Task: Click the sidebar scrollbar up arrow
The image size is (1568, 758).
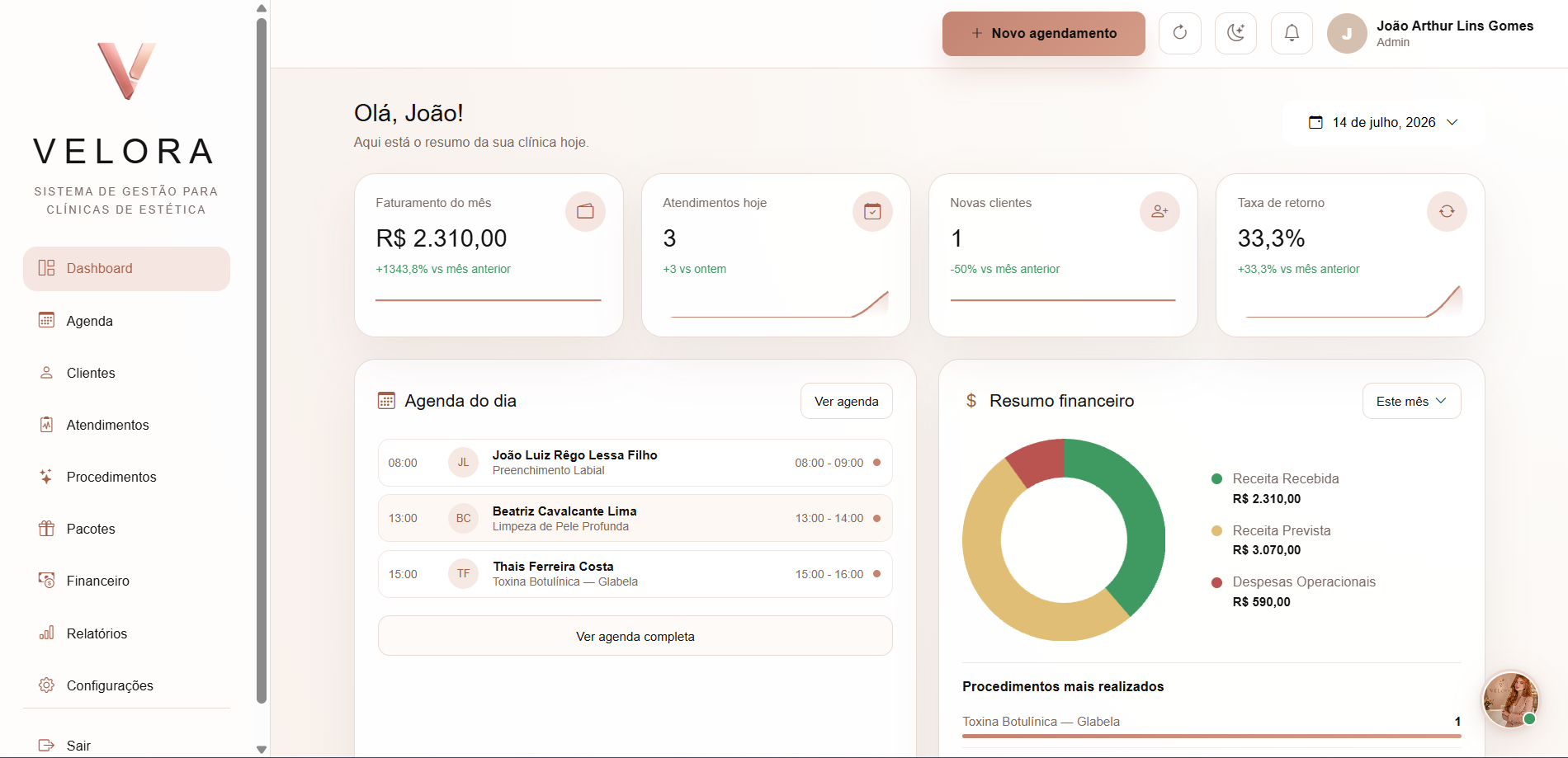Action: [262, 8]
